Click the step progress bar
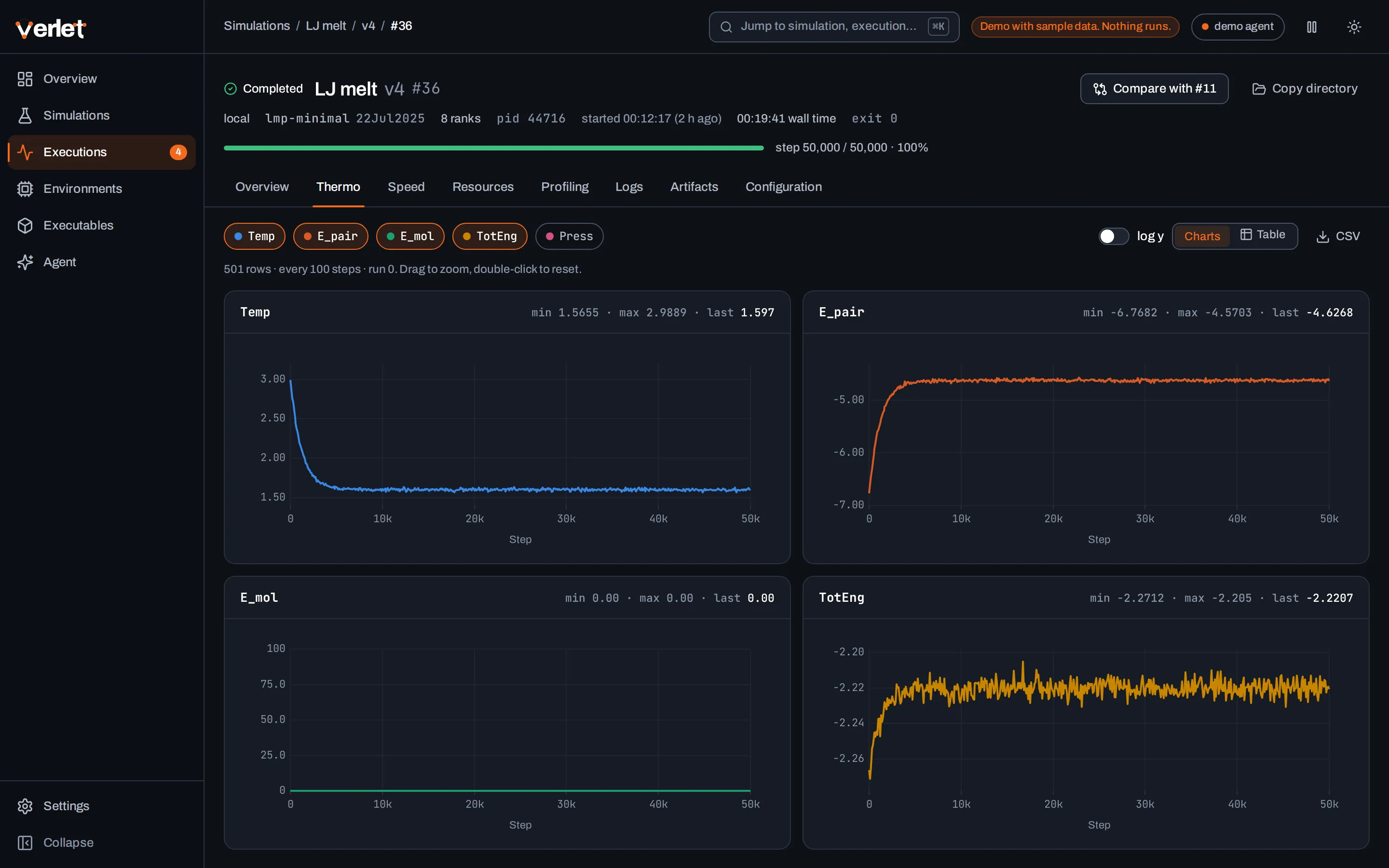 coord(493,148)
